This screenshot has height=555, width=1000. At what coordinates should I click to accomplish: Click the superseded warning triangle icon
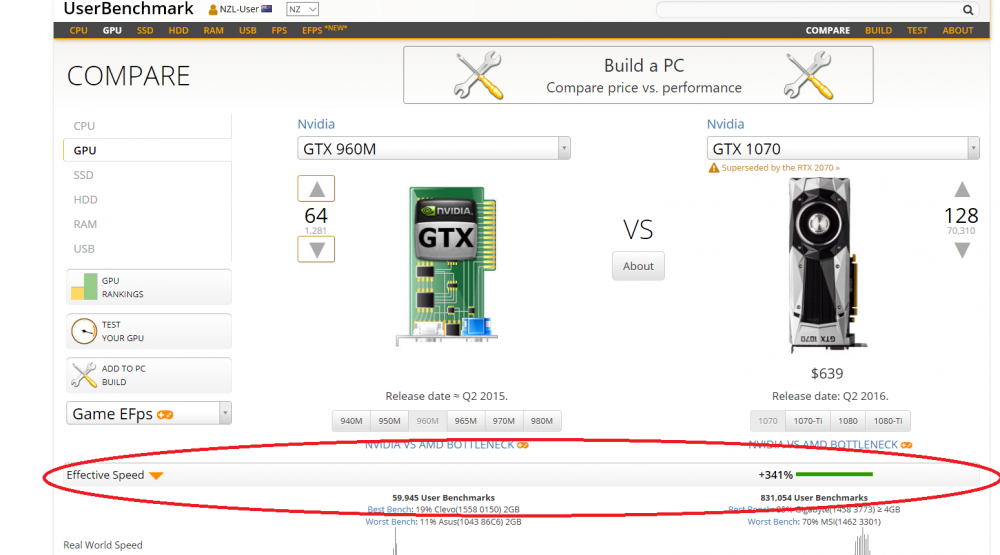click(714, 168)
